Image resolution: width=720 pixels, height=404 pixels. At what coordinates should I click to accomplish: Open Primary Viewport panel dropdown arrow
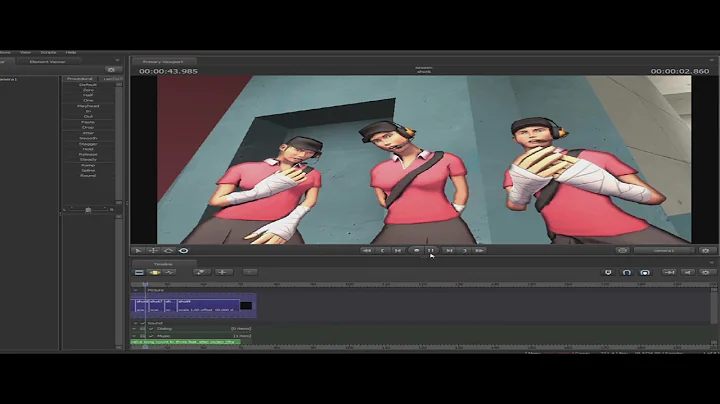click(x=712, y=60)
